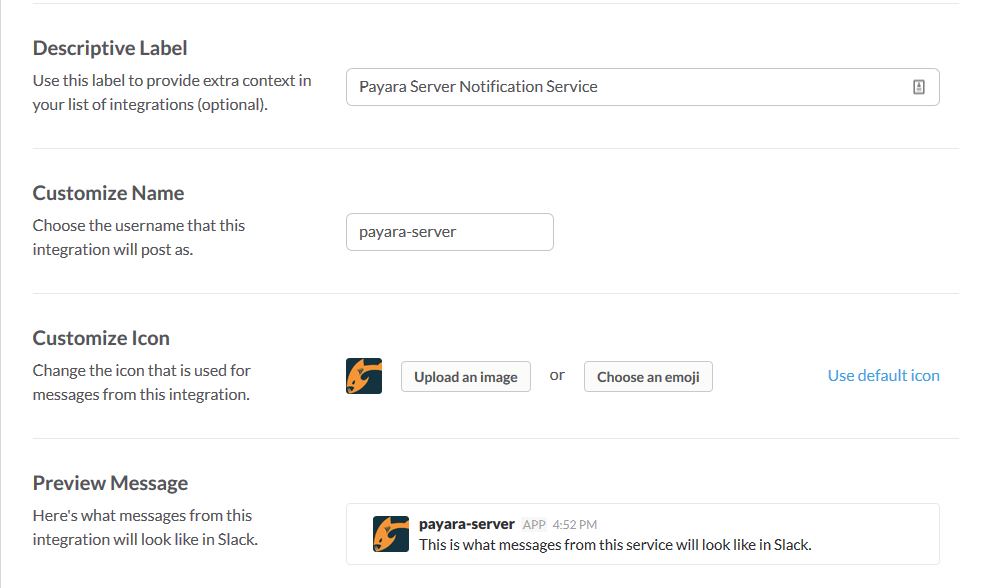This screenshot has height=588, width=991.
Task: Click the gray APP badge next to payara-server
Action: (x=533, y=524)
